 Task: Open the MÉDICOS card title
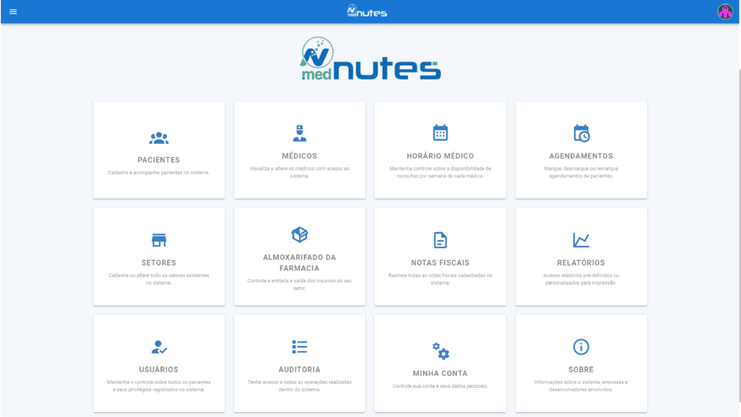pyautogui.click(x=299, y=156)
